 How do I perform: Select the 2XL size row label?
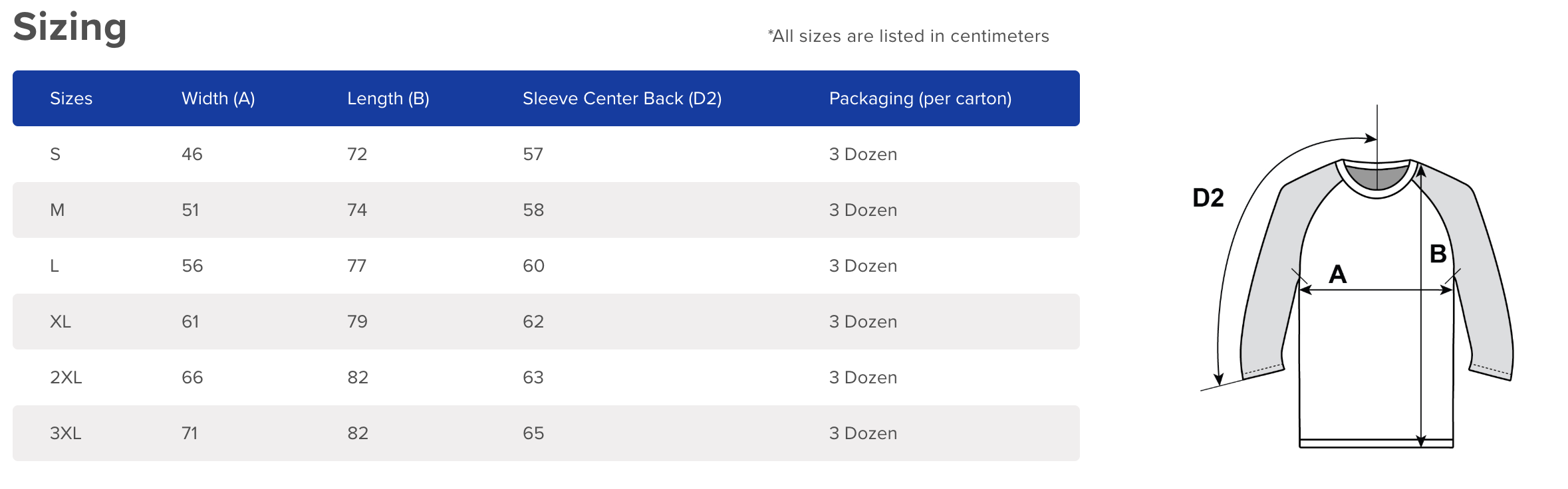coord(66,377)
